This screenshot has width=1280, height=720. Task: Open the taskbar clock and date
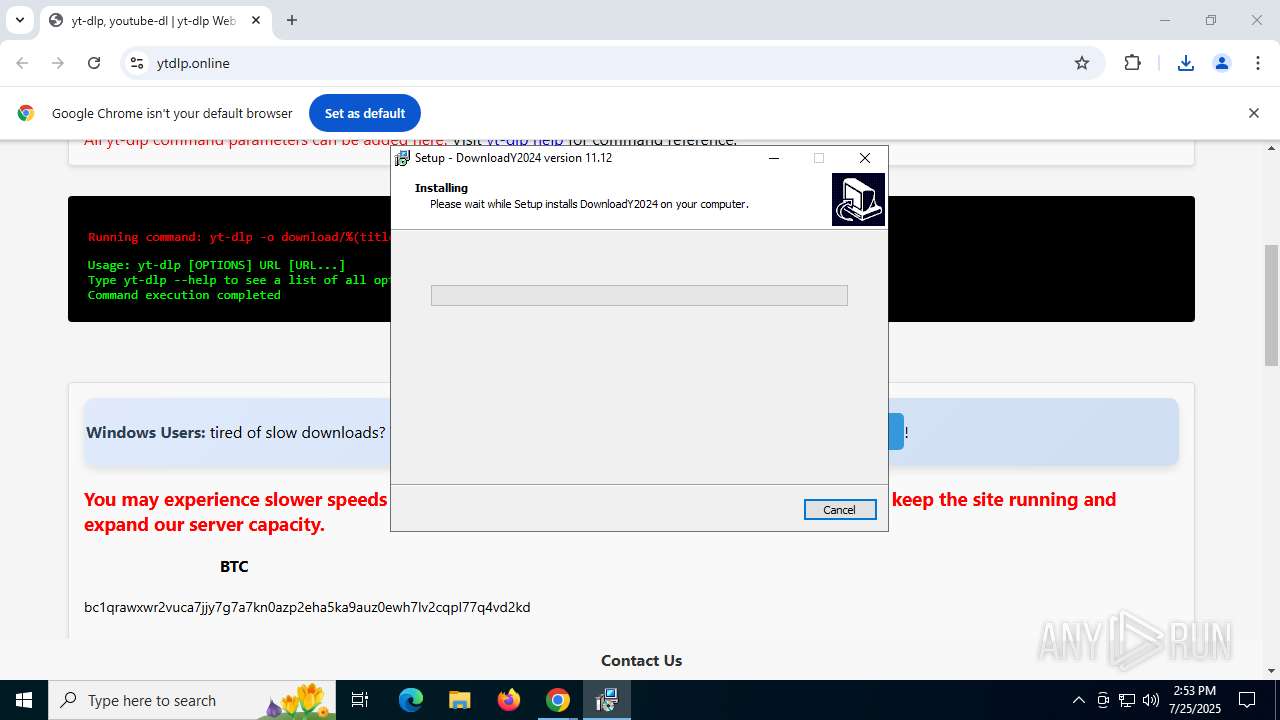click(x=1194, y=700)
